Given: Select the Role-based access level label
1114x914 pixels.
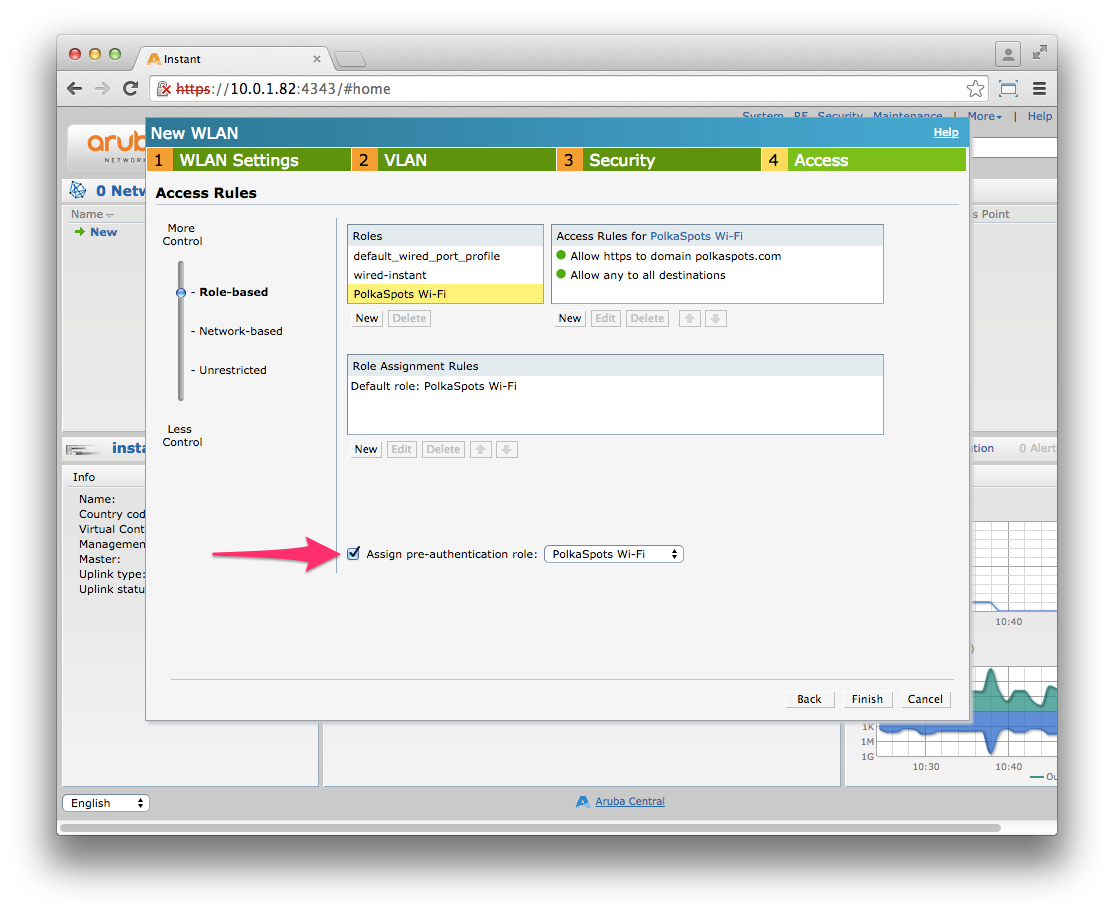Looking at the screenshot, I should 234,292.
